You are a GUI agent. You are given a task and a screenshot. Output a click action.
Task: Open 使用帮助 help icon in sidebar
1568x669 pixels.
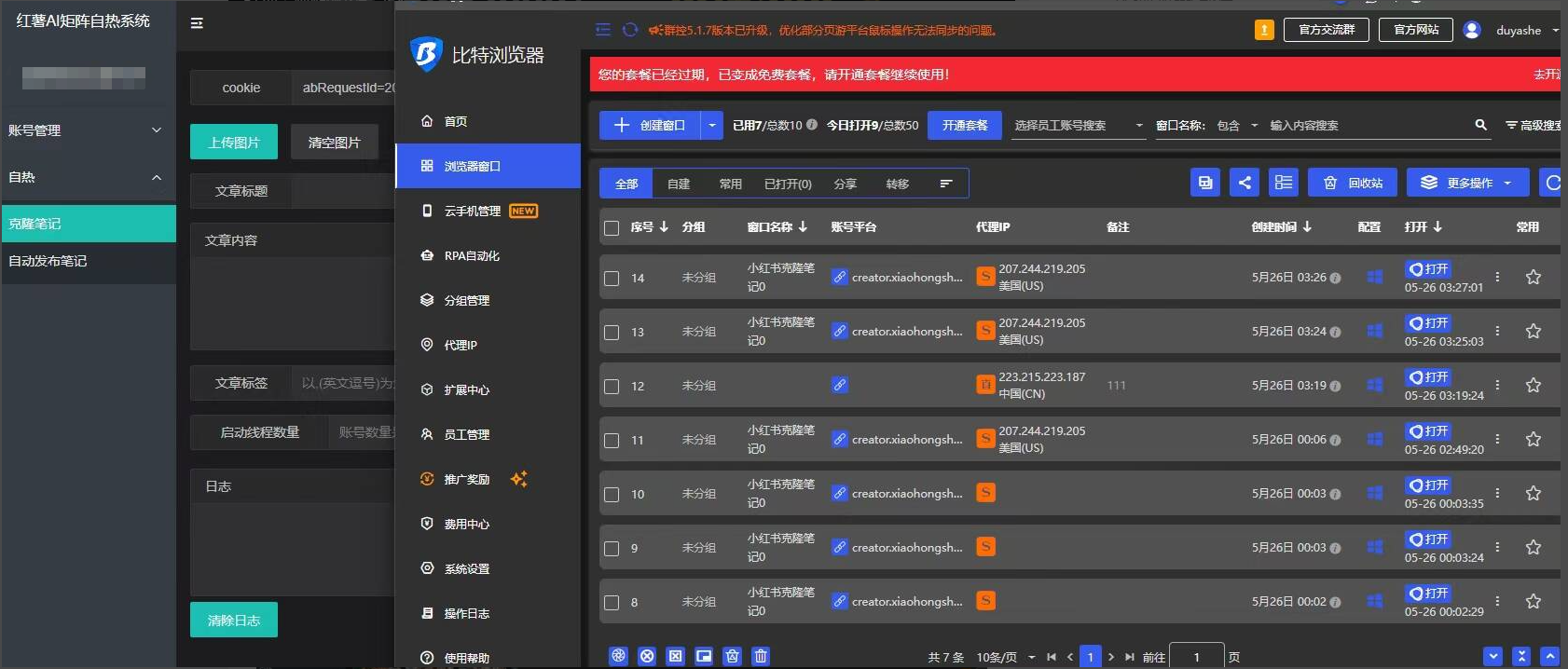(x=427, y=658)
